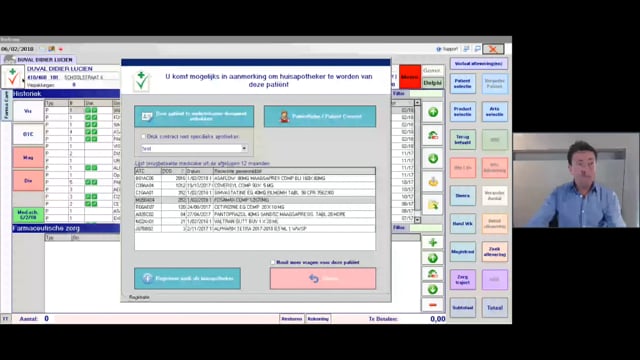Click OTC filter button in Historiek
Image resolution: width=640 pixels, height=360 pixels.
click(28, 134)
